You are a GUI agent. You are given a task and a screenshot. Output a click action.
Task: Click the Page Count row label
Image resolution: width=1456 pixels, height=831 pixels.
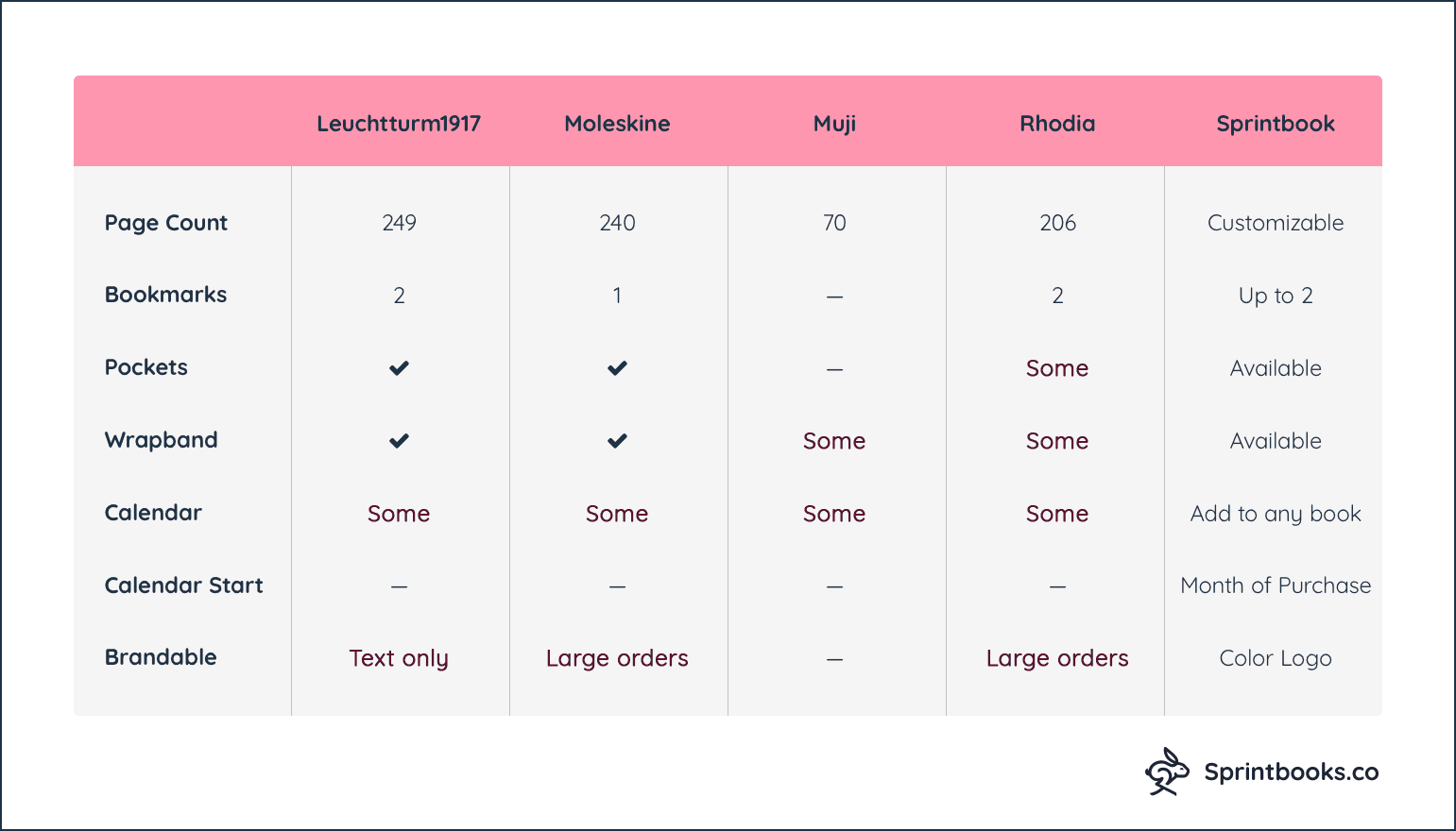point(166,223)
